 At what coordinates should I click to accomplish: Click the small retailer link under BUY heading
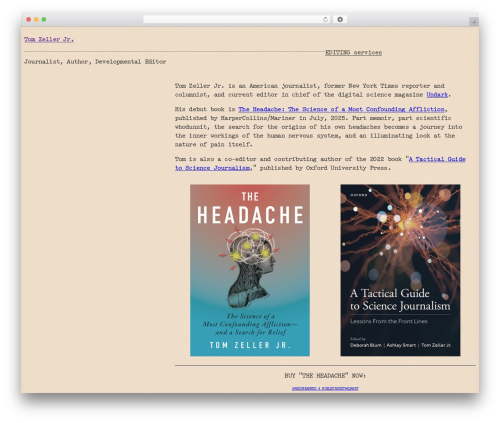[x=325, y=389]
